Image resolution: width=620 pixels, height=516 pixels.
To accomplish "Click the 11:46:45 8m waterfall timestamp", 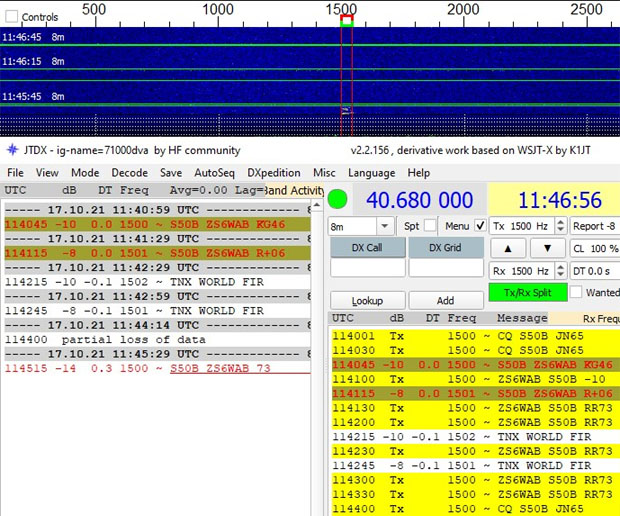I will point(33,37).
